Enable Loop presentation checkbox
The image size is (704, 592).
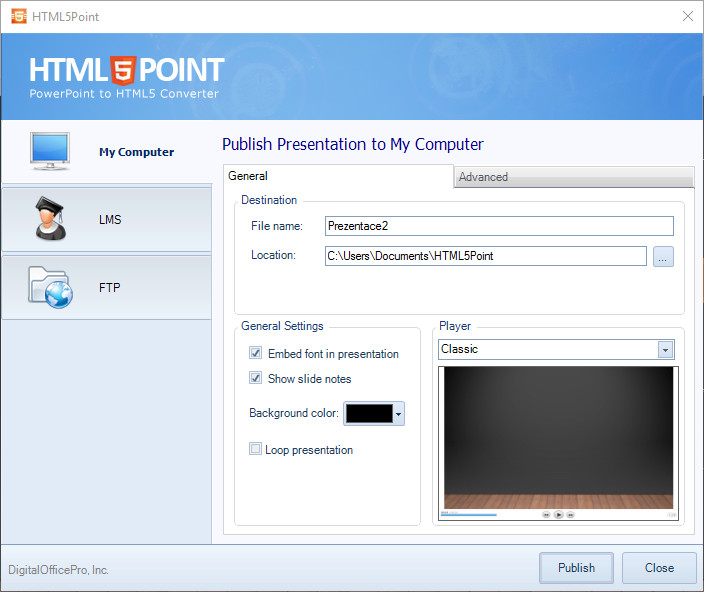(255, 448)
